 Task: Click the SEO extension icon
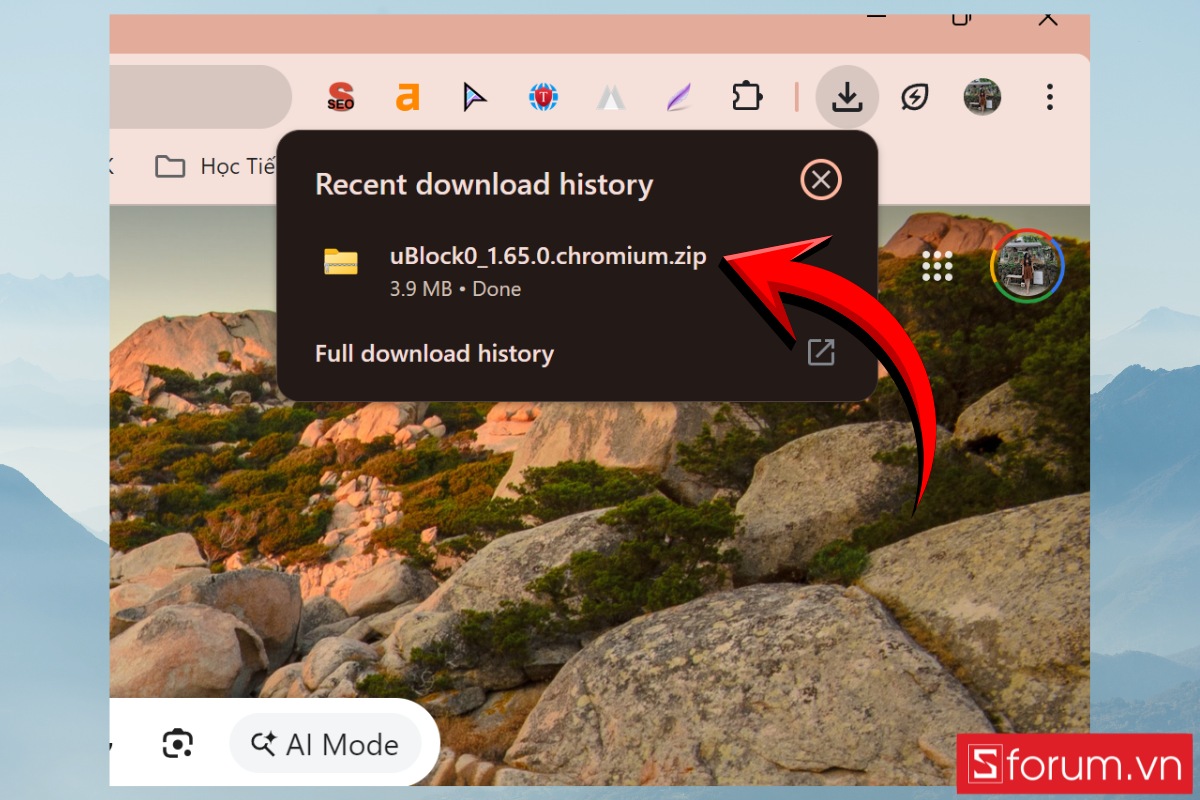pos(339,96)
